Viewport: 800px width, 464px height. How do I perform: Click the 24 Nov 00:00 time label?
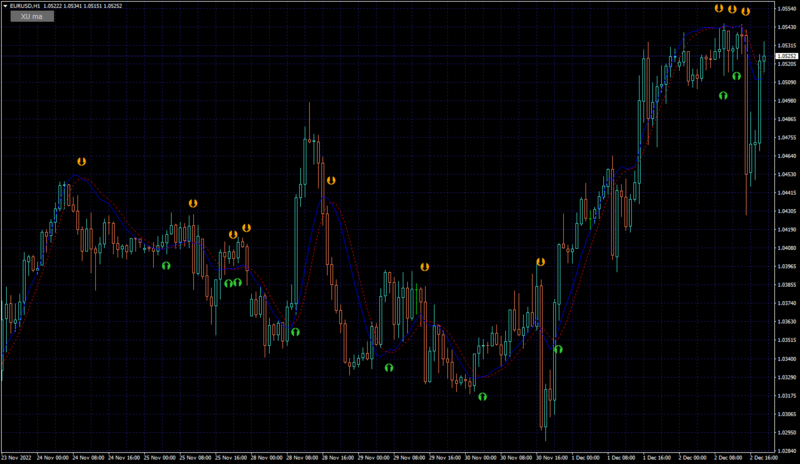tap(53, 458)
